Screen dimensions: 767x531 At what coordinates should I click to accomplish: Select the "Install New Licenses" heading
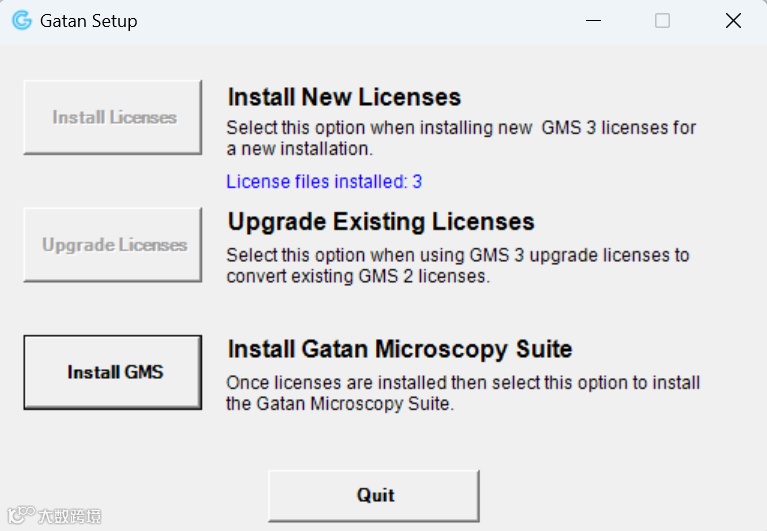344,97
